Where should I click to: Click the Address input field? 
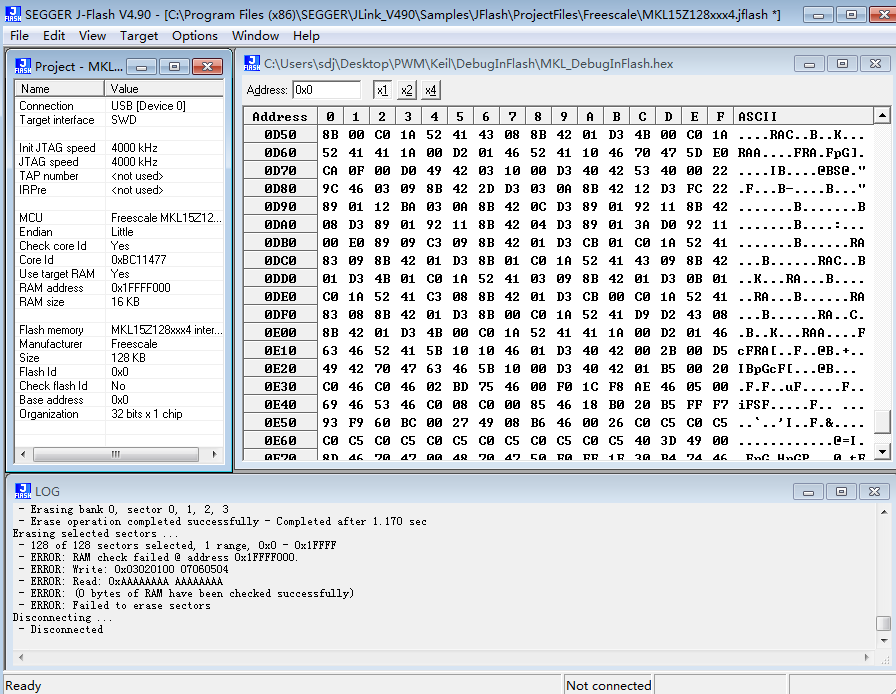(x=326, y=90)
